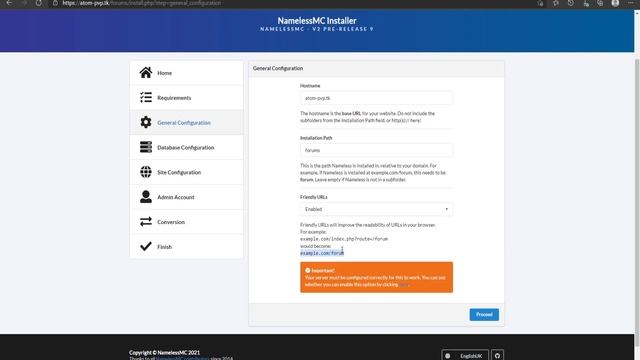The image size is (640, 360).
Task: Open the Conversion step
Action: (187, 222)
